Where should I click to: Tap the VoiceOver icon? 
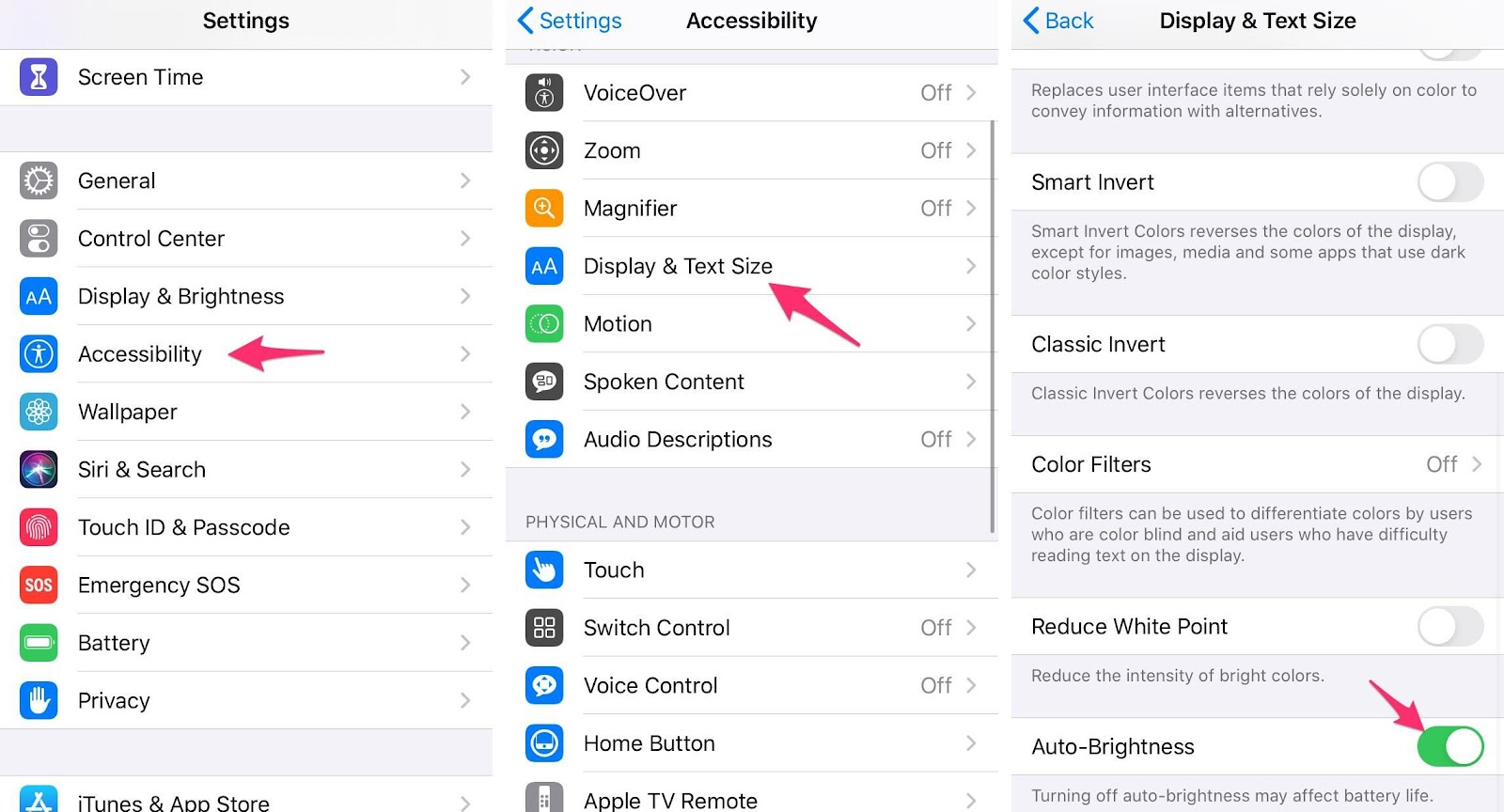click(544, 93)
